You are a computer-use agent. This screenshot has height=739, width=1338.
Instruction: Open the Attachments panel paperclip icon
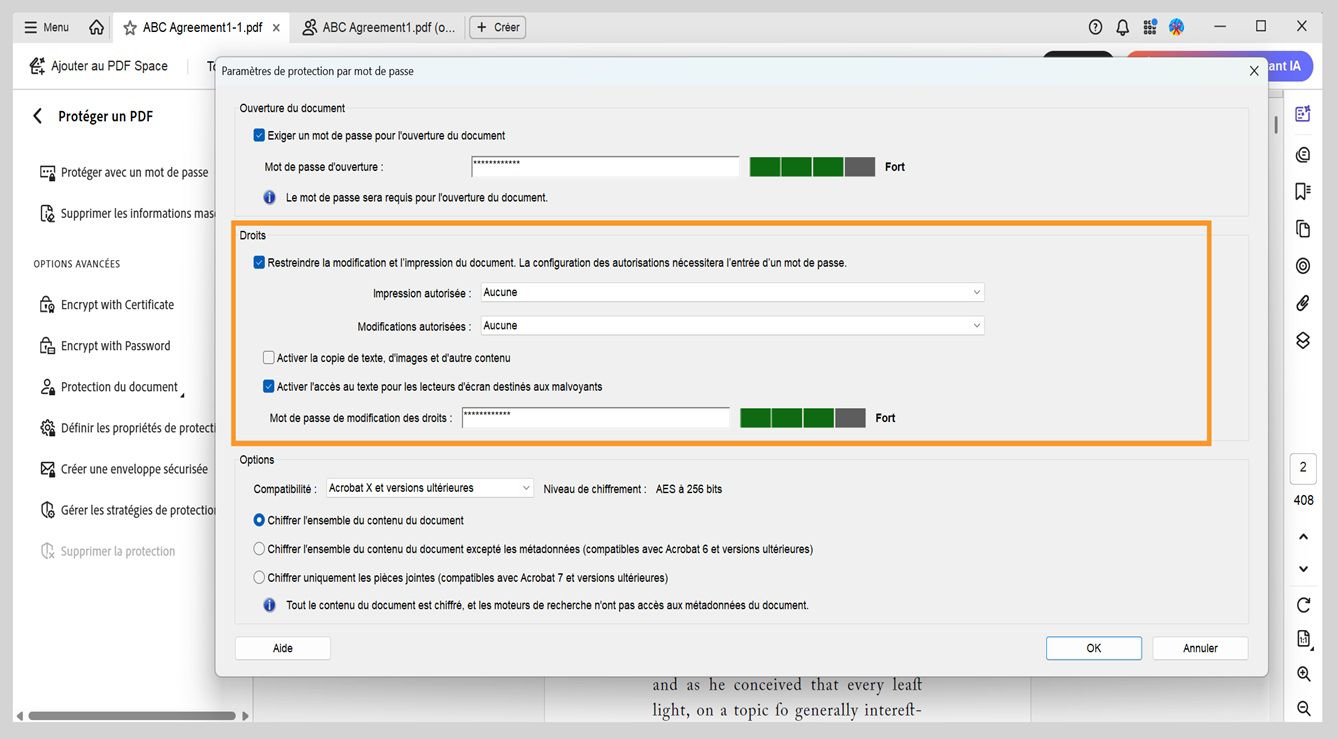[1302, 302]
